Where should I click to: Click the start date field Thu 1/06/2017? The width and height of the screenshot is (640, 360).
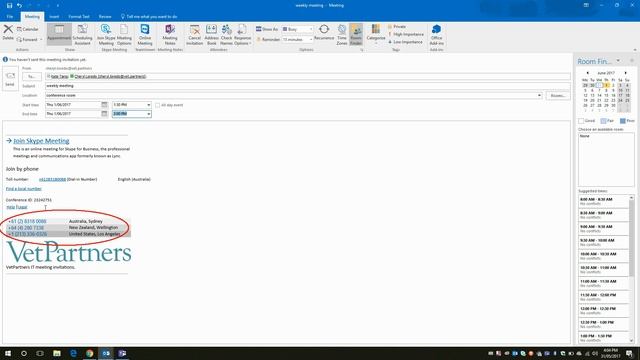tap(73, 105)
